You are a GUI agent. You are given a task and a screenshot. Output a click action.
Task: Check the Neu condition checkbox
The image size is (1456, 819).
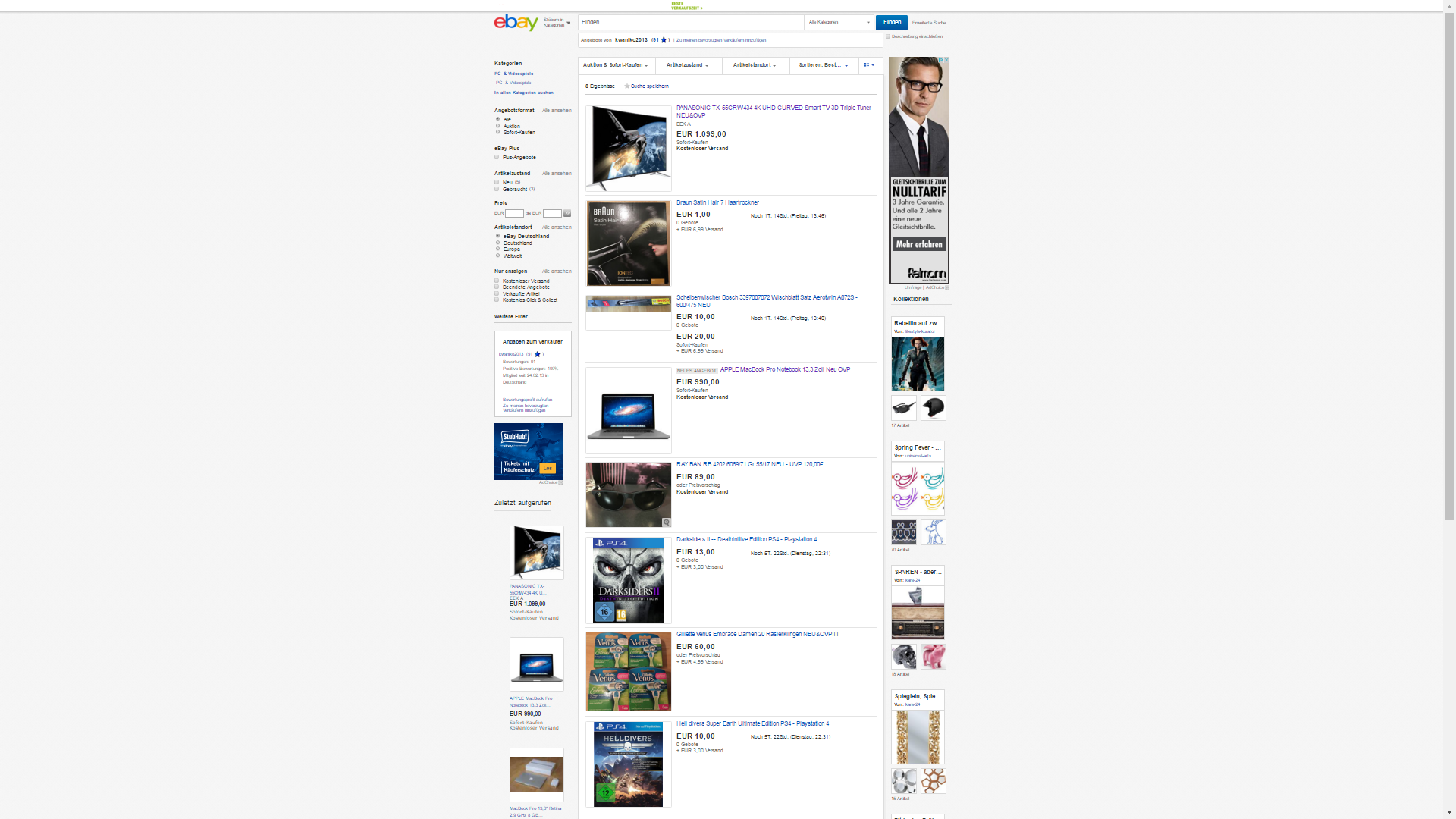click(x=497, y=182)
